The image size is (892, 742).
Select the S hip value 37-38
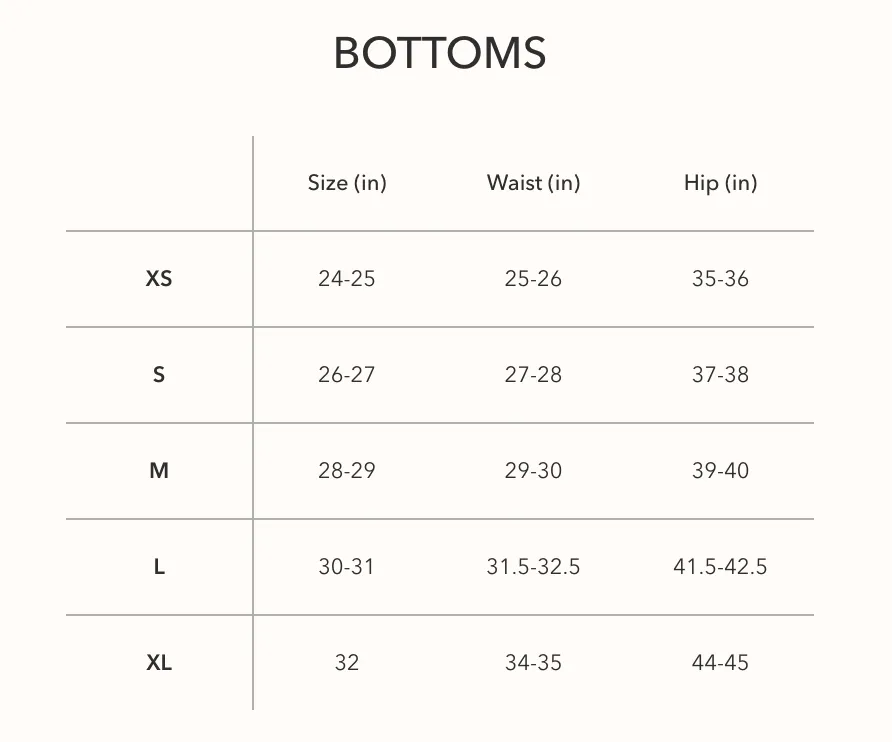(720, 375)
